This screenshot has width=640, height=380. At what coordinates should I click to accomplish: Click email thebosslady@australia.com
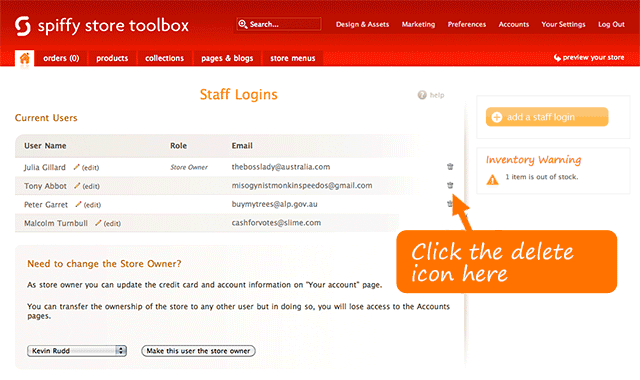281,167
